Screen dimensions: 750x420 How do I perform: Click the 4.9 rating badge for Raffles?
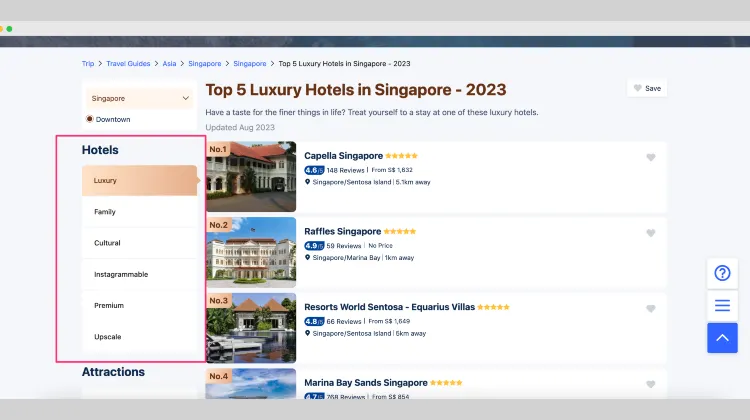(x=314, y=245)
